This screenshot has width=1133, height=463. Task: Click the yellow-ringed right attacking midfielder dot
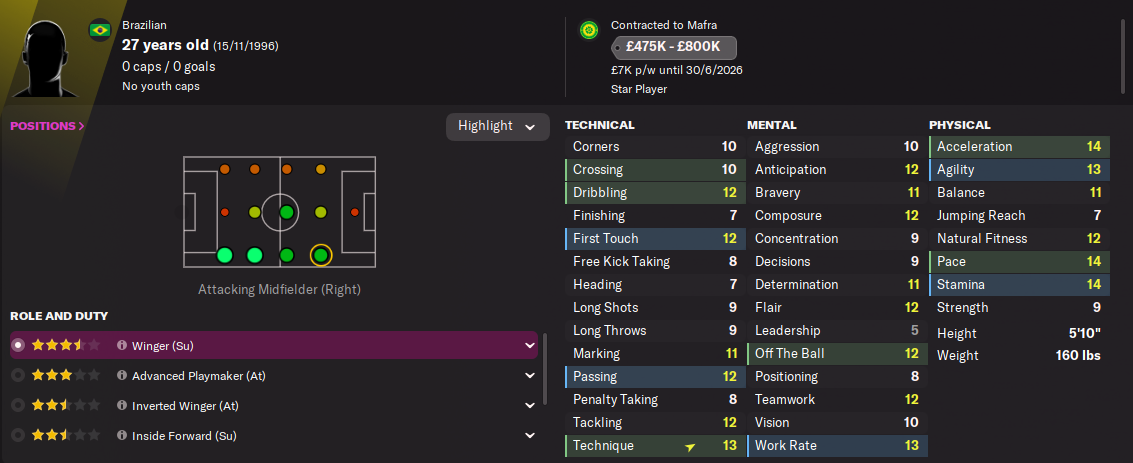[320, 255]
